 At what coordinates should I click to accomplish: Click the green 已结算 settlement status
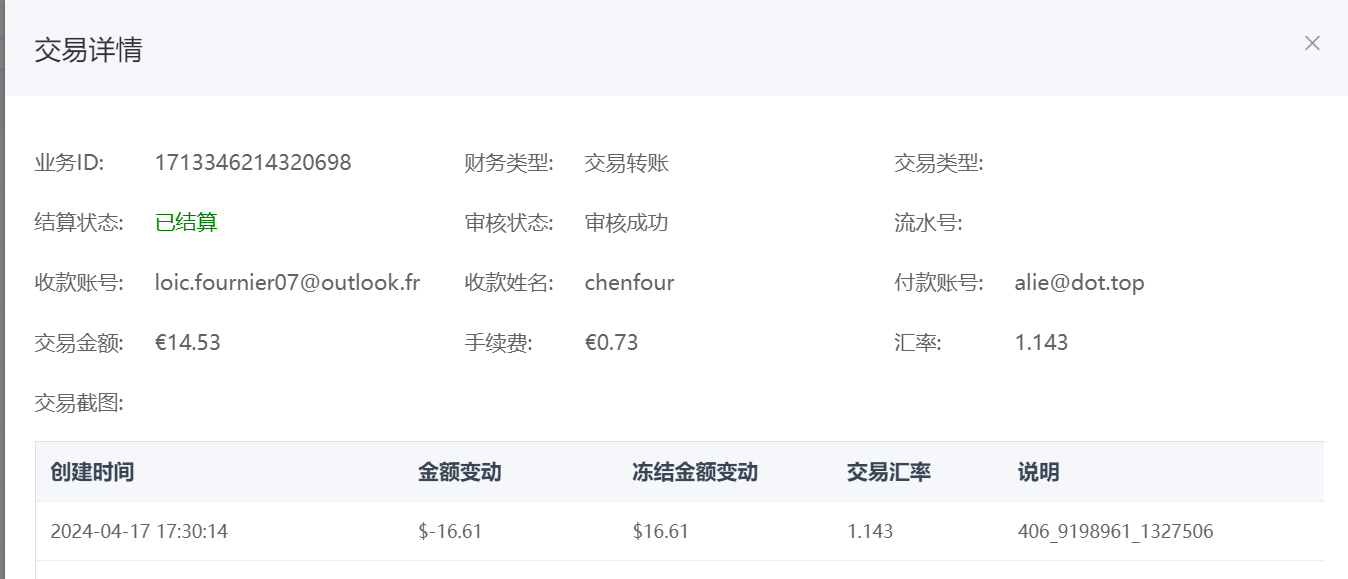[x=186, y=223]
